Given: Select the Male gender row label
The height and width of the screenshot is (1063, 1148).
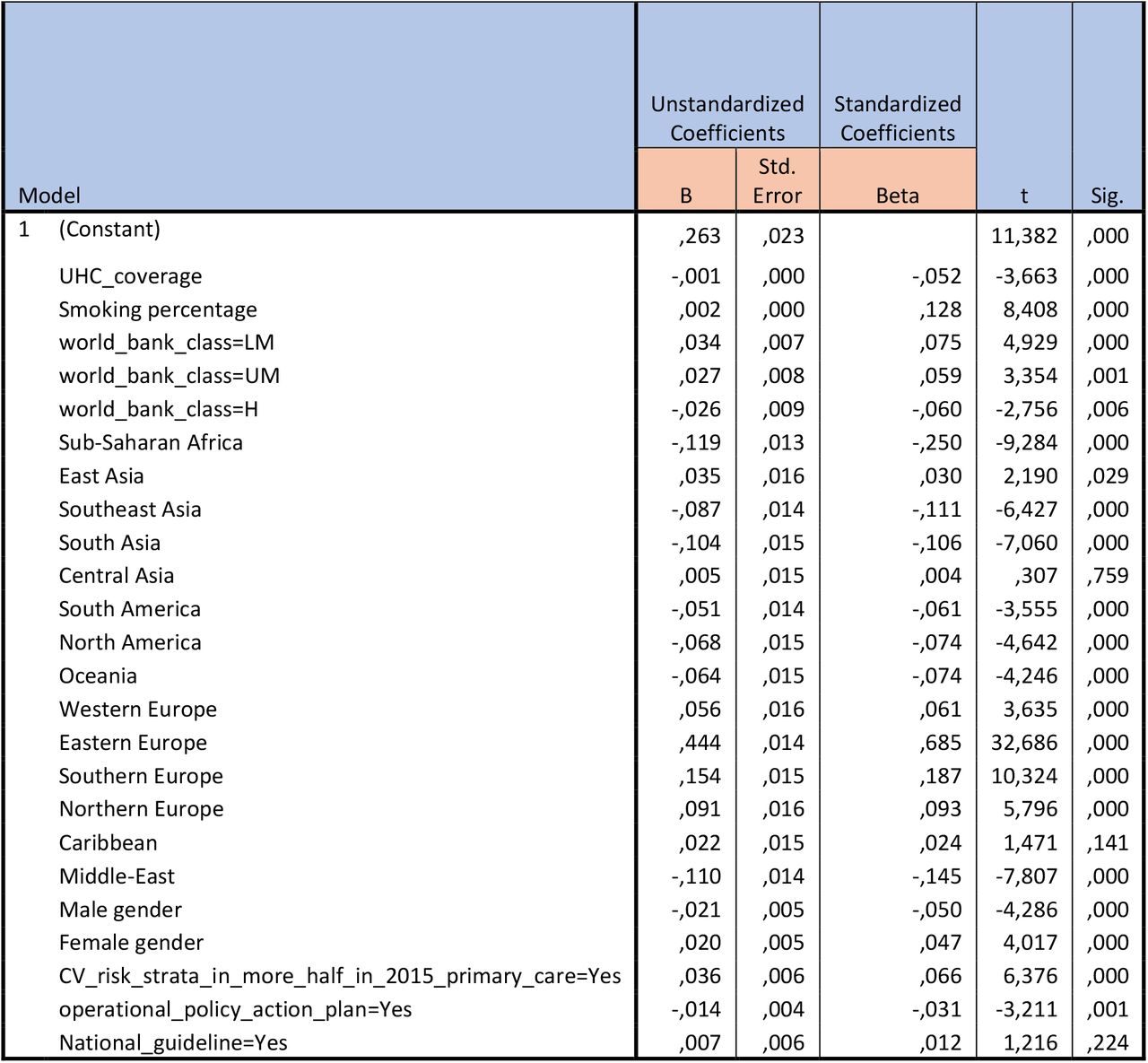Looking at the screenshot, I should (x=120, y=910).
